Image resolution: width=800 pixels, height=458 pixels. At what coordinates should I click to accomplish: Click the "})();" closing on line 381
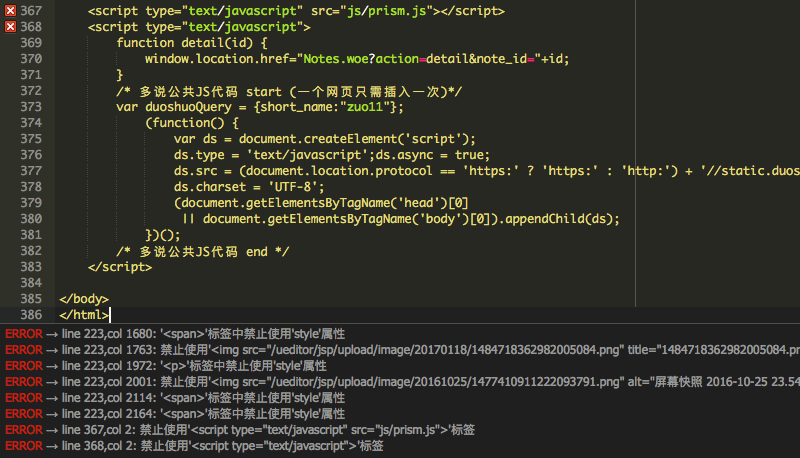click(163, 235)
